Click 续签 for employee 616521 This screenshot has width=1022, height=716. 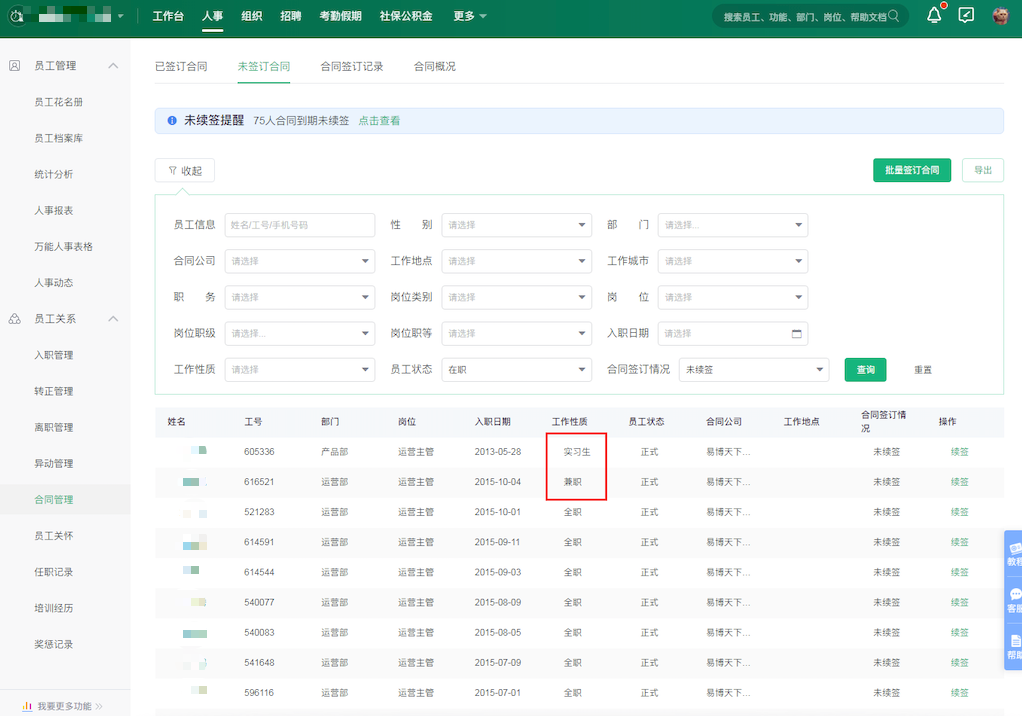click(x=959, y=482)
